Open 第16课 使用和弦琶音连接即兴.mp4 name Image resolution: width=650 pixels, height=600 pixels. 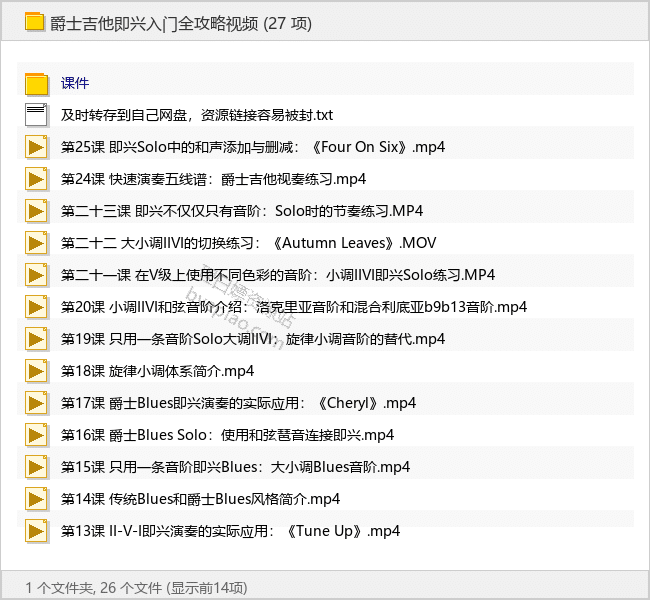point(228,435)
